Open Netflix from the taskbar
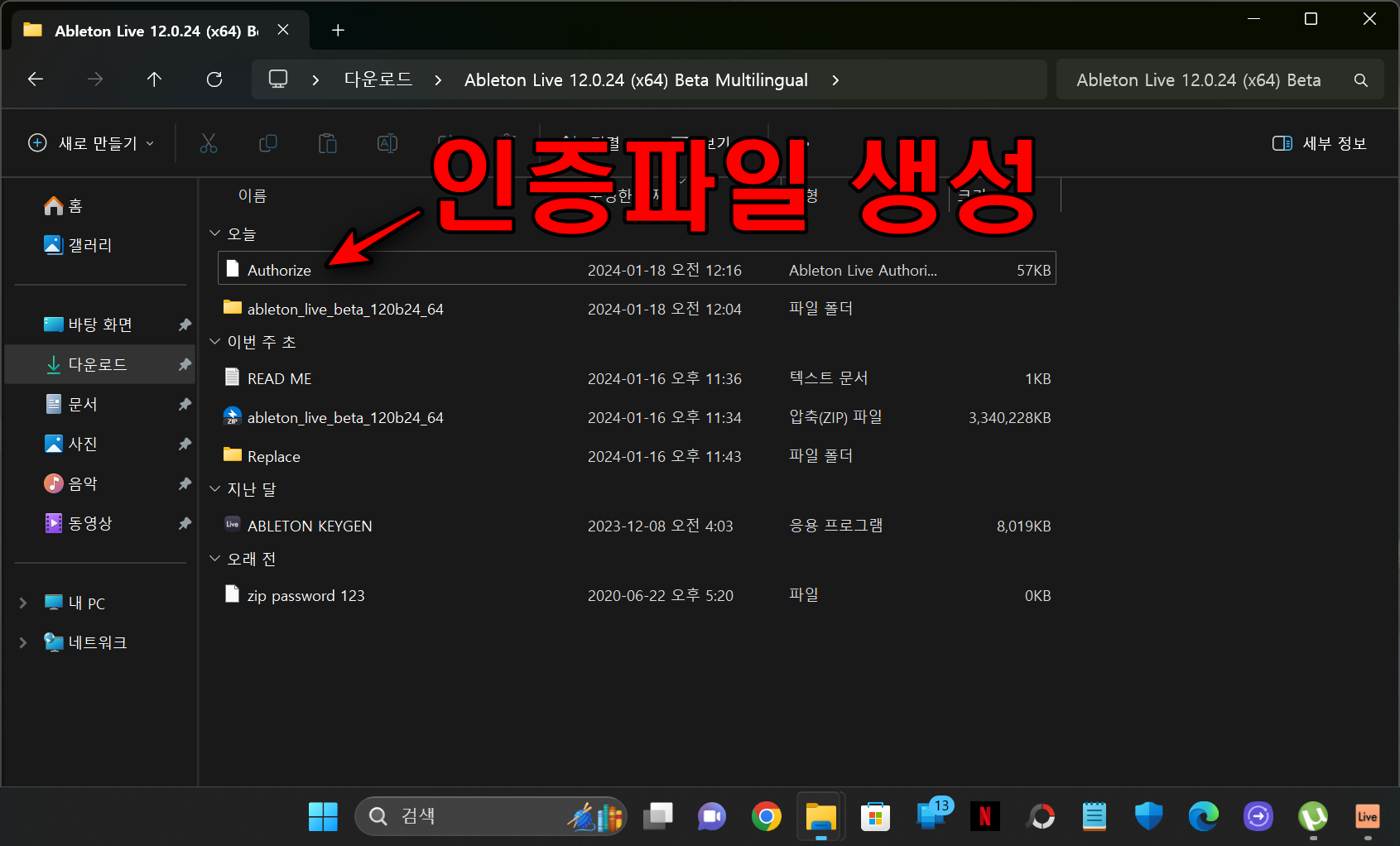 [x=985, y=817]
